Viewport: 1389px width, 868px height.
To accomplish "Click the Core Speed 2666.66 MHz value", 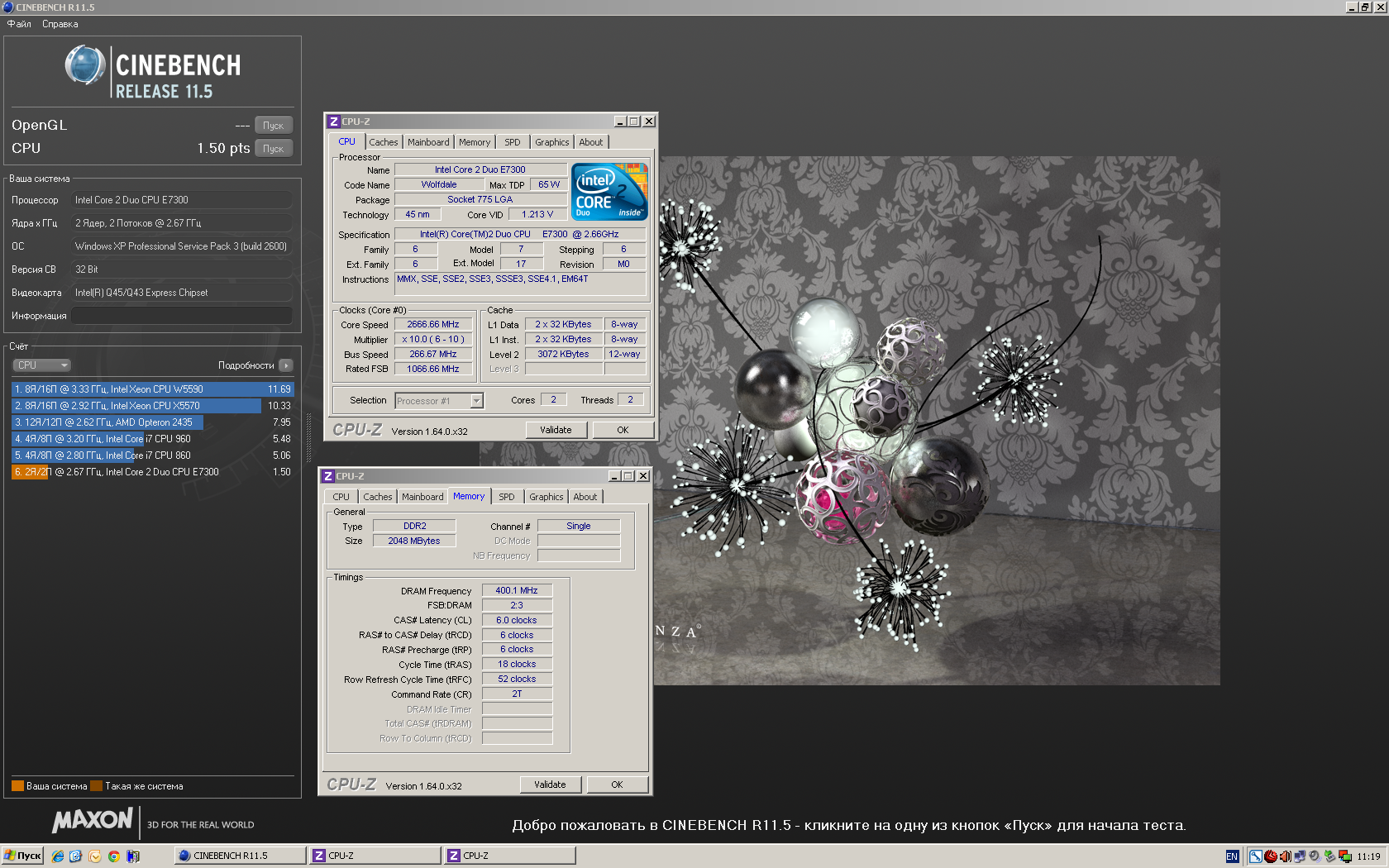I will coord(433,325).
